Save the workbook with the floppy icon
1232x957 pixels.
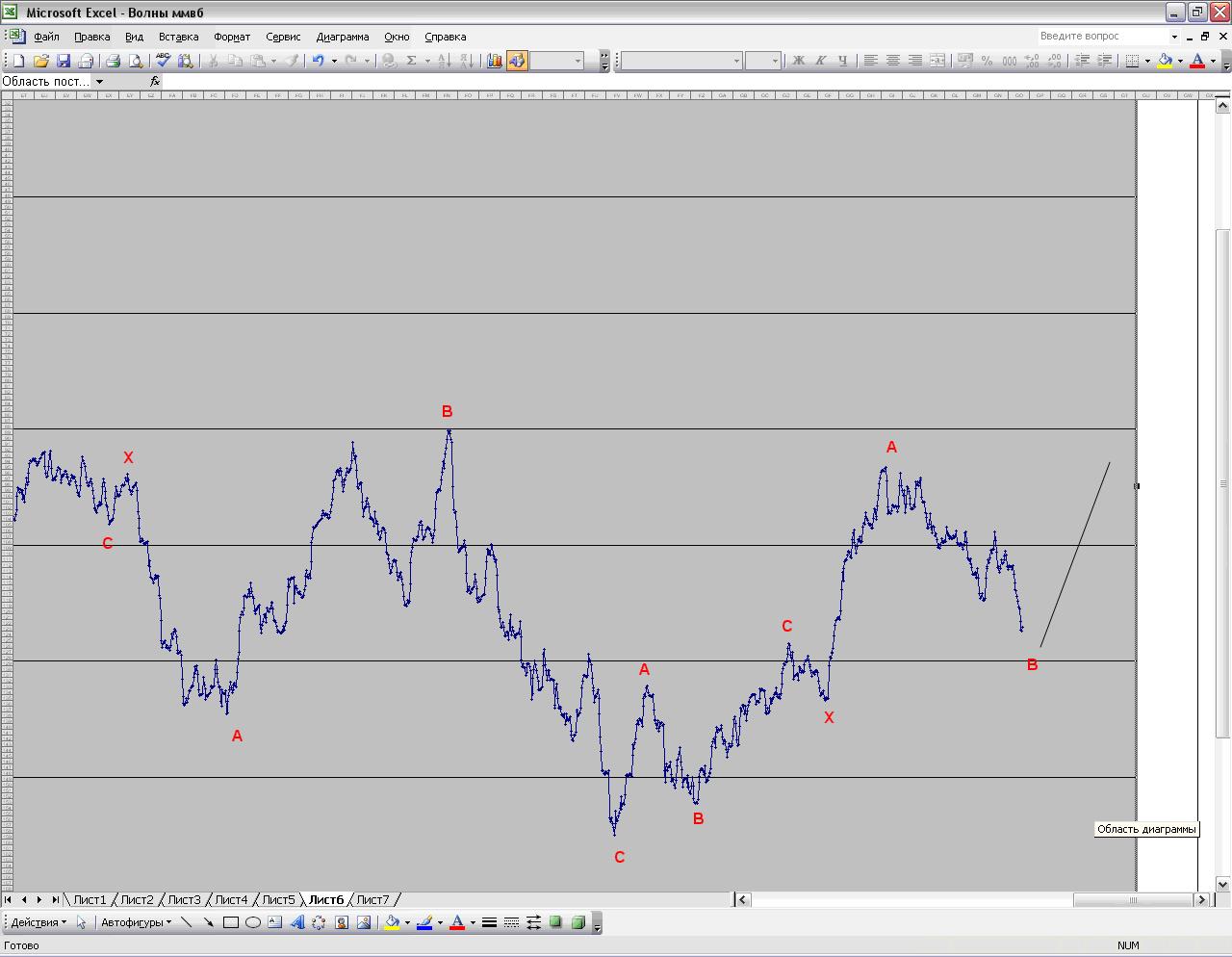[64, 61]
